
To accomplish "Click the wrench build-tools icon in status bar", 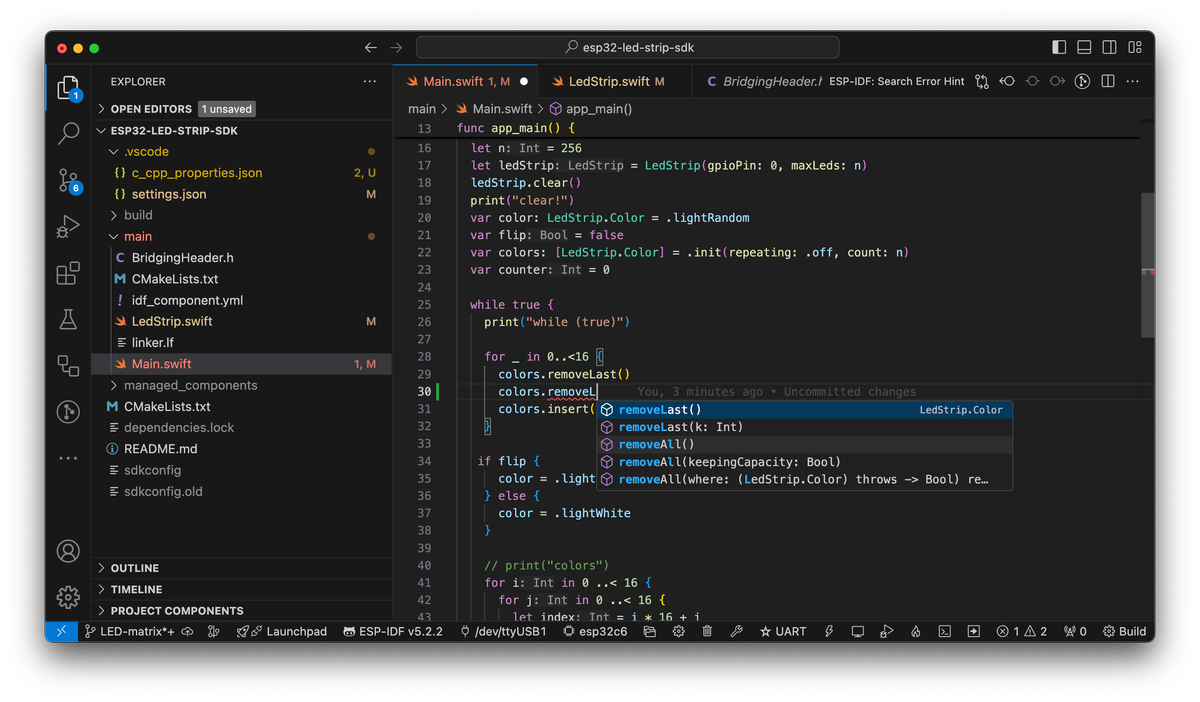I will pyautogui.click(x=736, y=631).
